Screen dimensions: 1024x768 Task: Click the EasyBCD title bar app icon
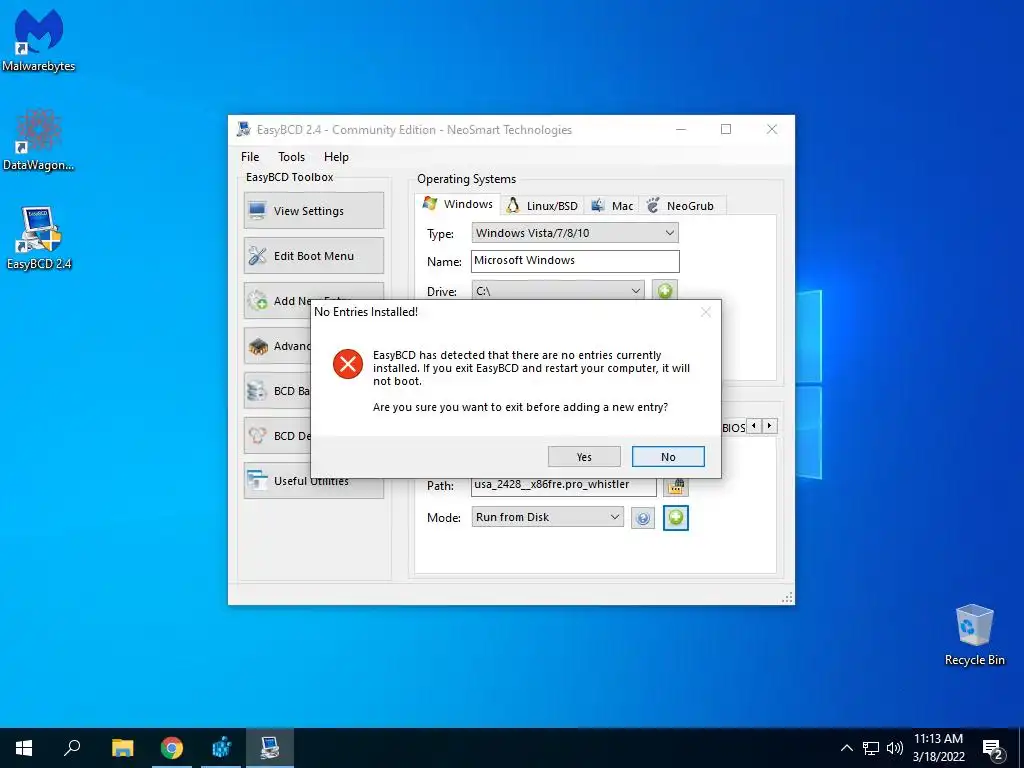click(244, 129)
